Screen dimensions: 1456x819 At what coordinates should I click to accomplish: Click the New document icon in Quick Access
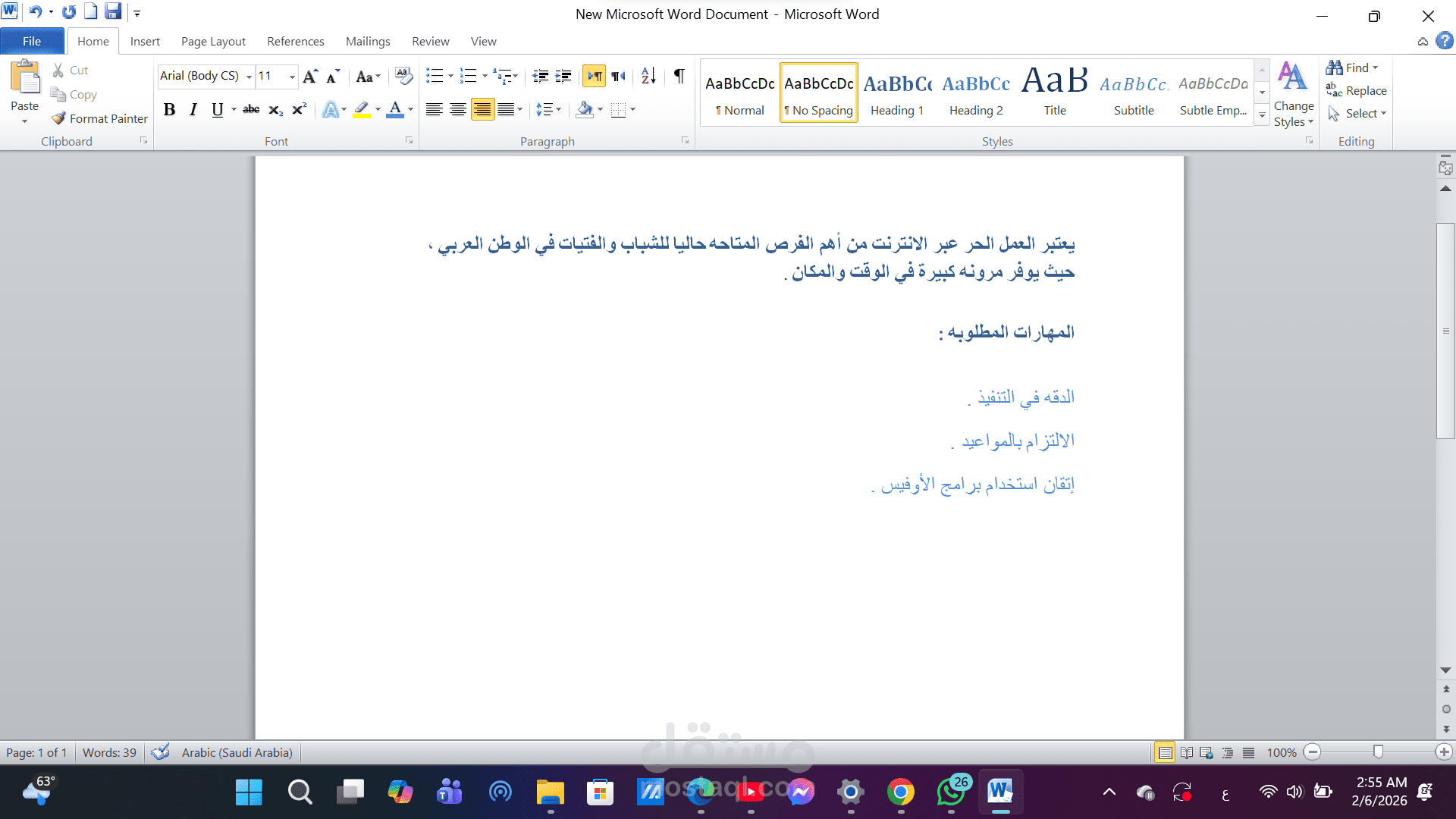click(91, 11)
